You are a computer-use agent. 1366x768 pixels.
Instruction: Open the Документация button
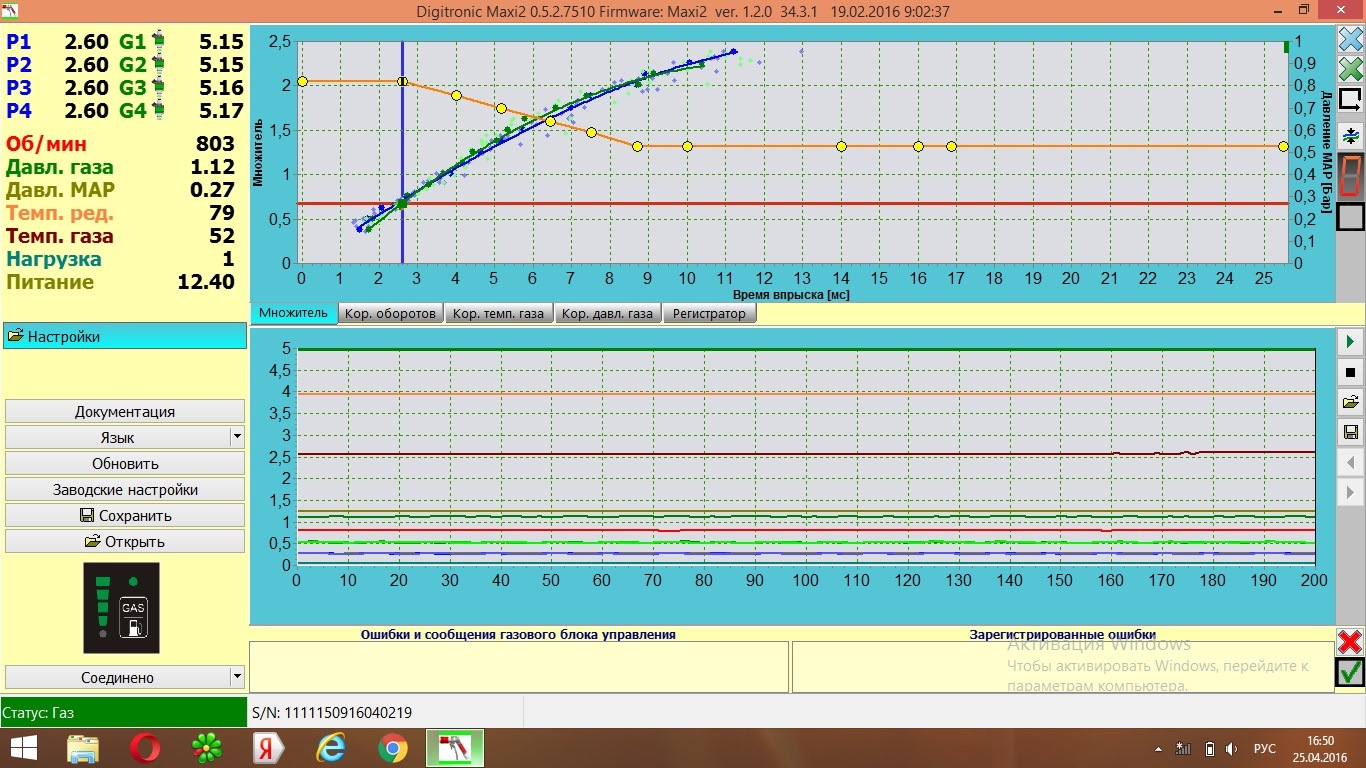click(125, 411)
